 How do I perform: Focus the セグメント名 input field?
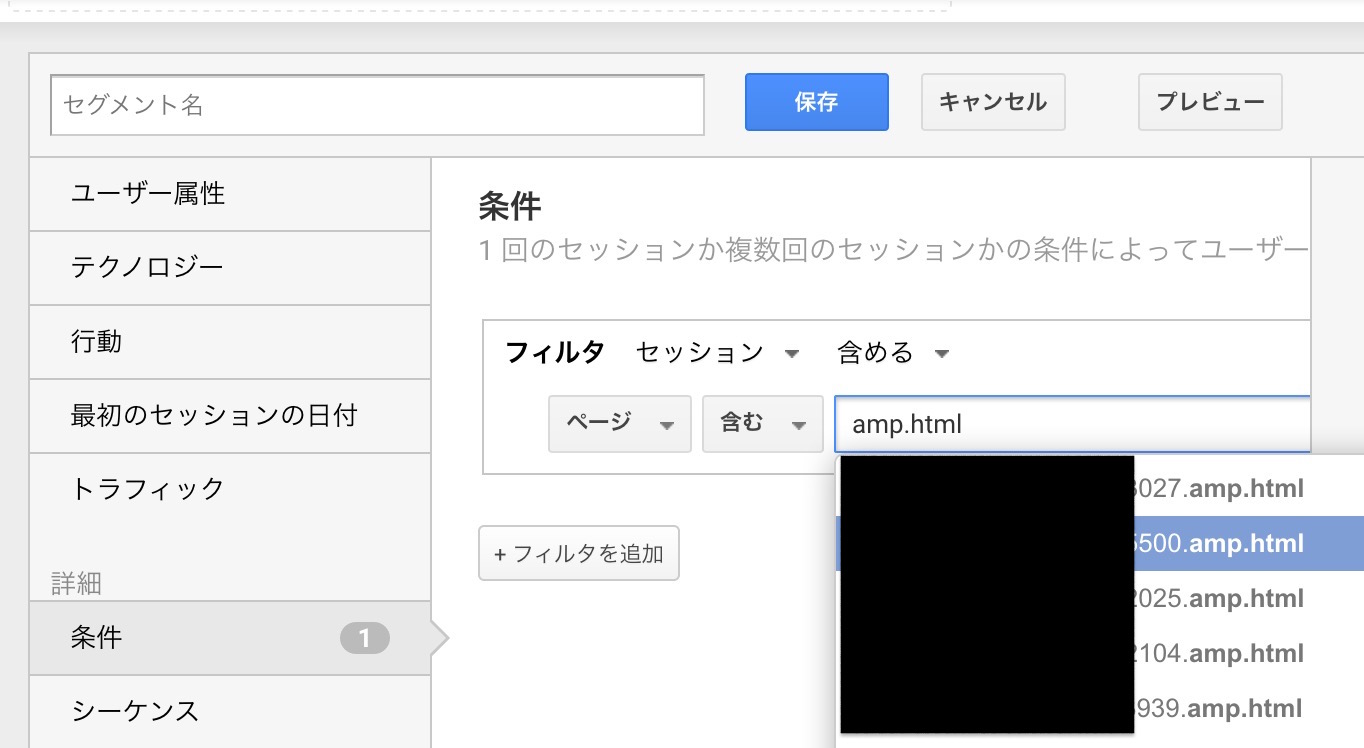coord(377,105)
